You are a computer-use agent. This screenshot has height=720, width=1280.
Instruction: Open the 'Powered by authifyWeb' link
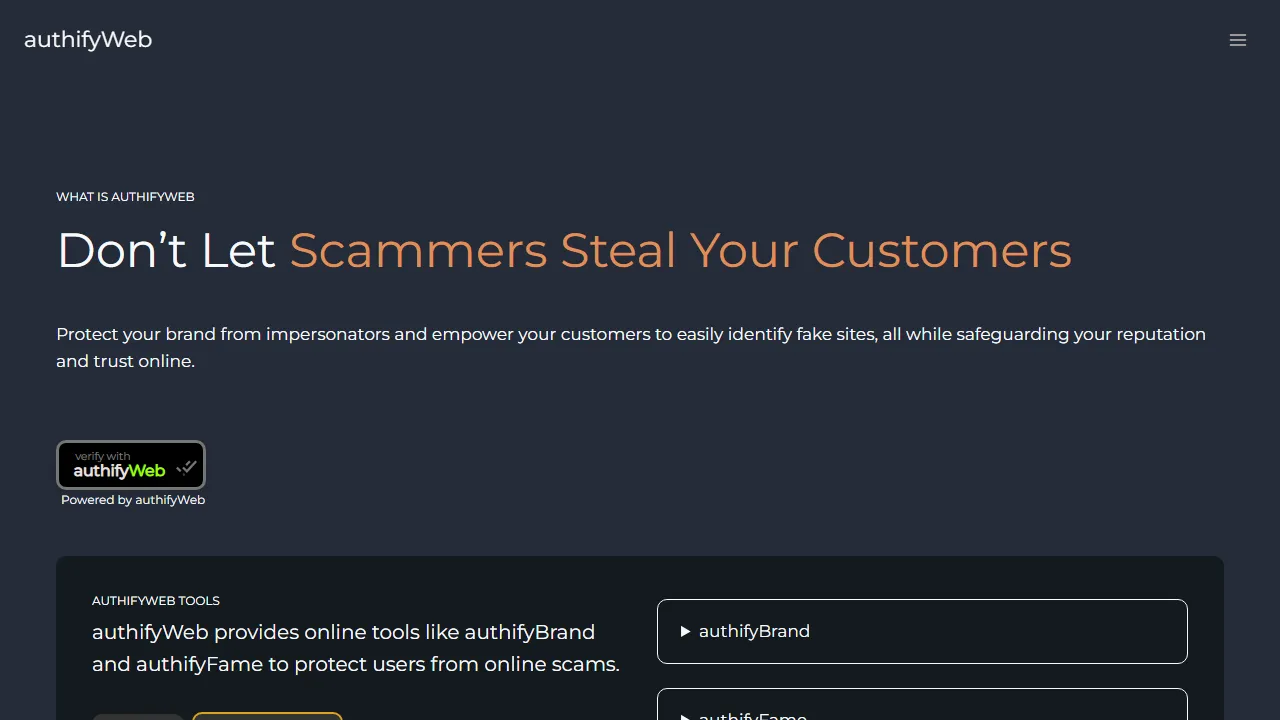[x=133, y=499]
